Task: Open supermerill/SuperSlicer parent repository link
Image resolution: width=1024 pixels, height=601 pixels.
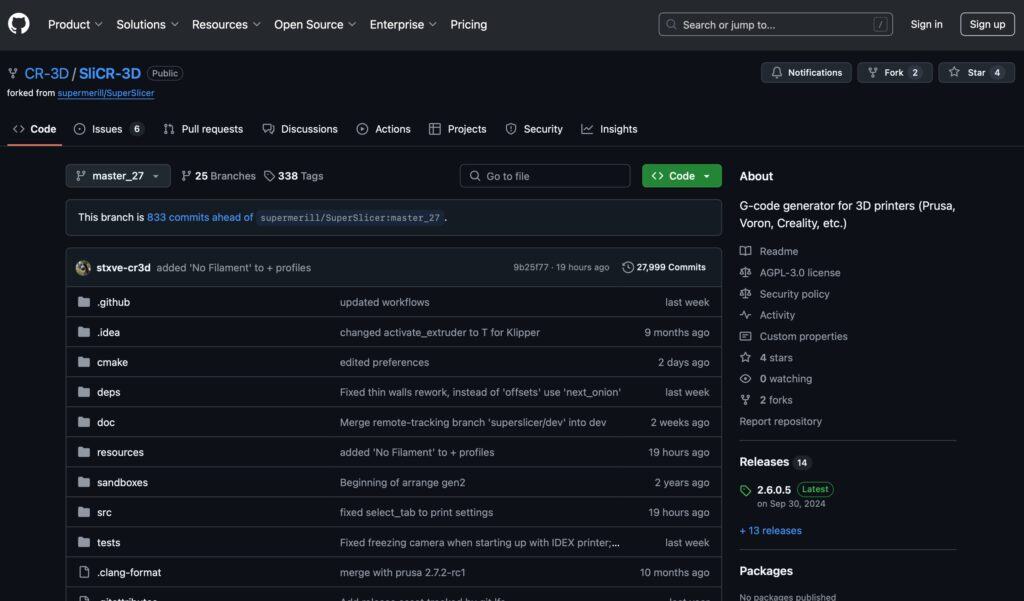Action: pyautogui.click(x=106, y=93)
